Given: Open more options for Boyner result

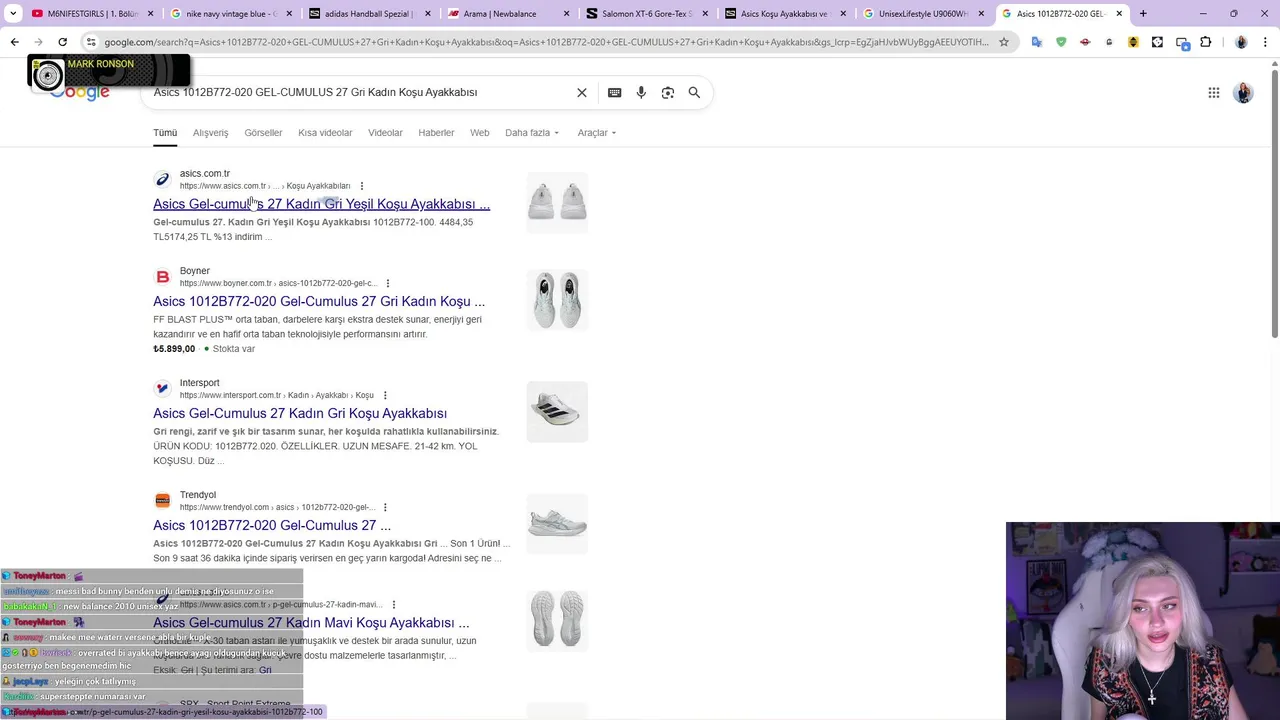Looking at the screenshot, I should point(387,283).
